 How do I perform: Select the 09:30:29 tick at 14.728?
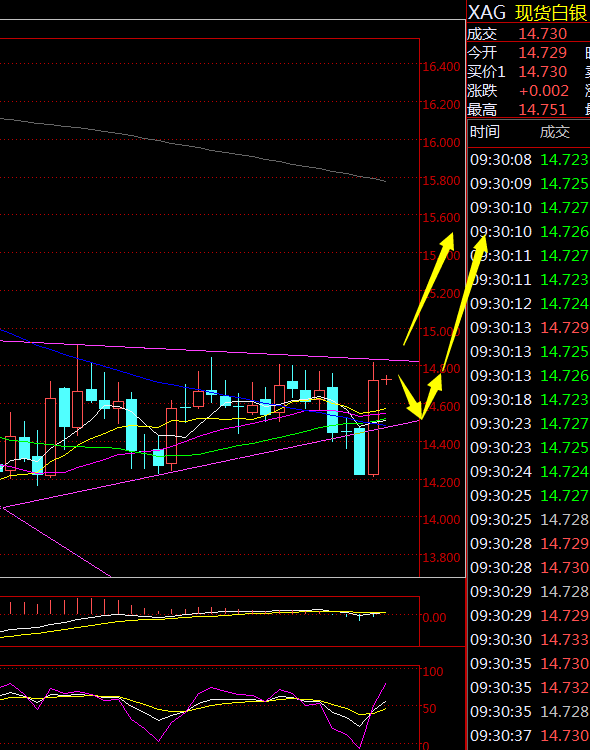[529, 592]
